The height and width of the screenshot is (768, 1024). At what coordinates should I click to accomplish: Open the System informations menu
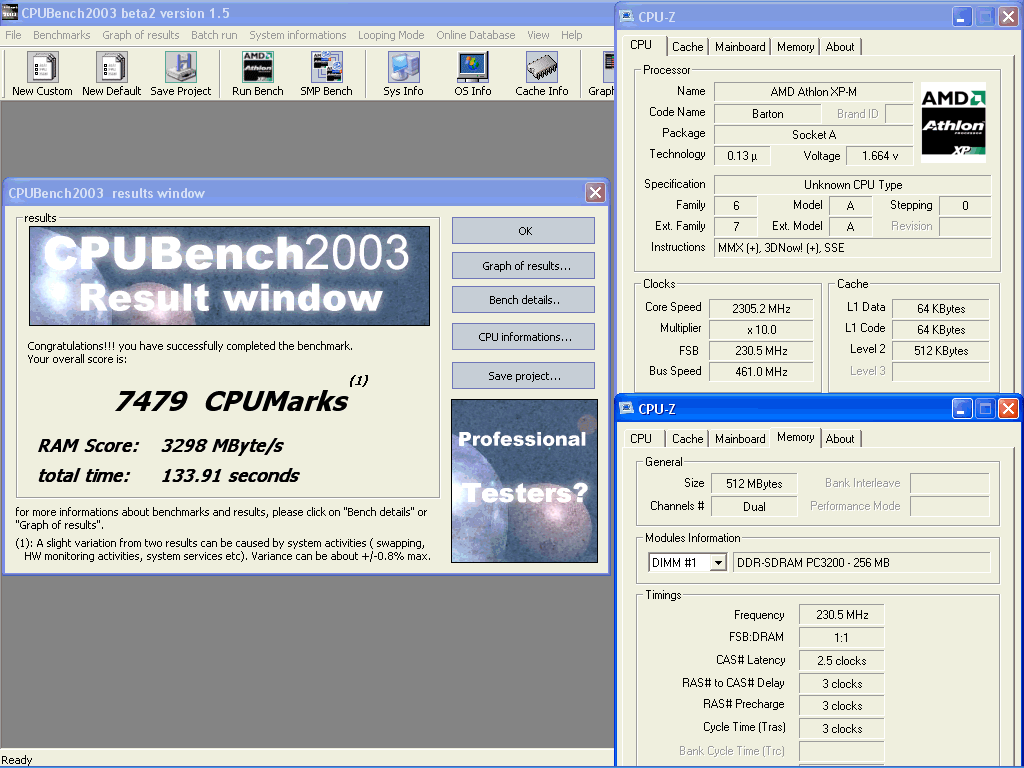[x=298, y=35]
